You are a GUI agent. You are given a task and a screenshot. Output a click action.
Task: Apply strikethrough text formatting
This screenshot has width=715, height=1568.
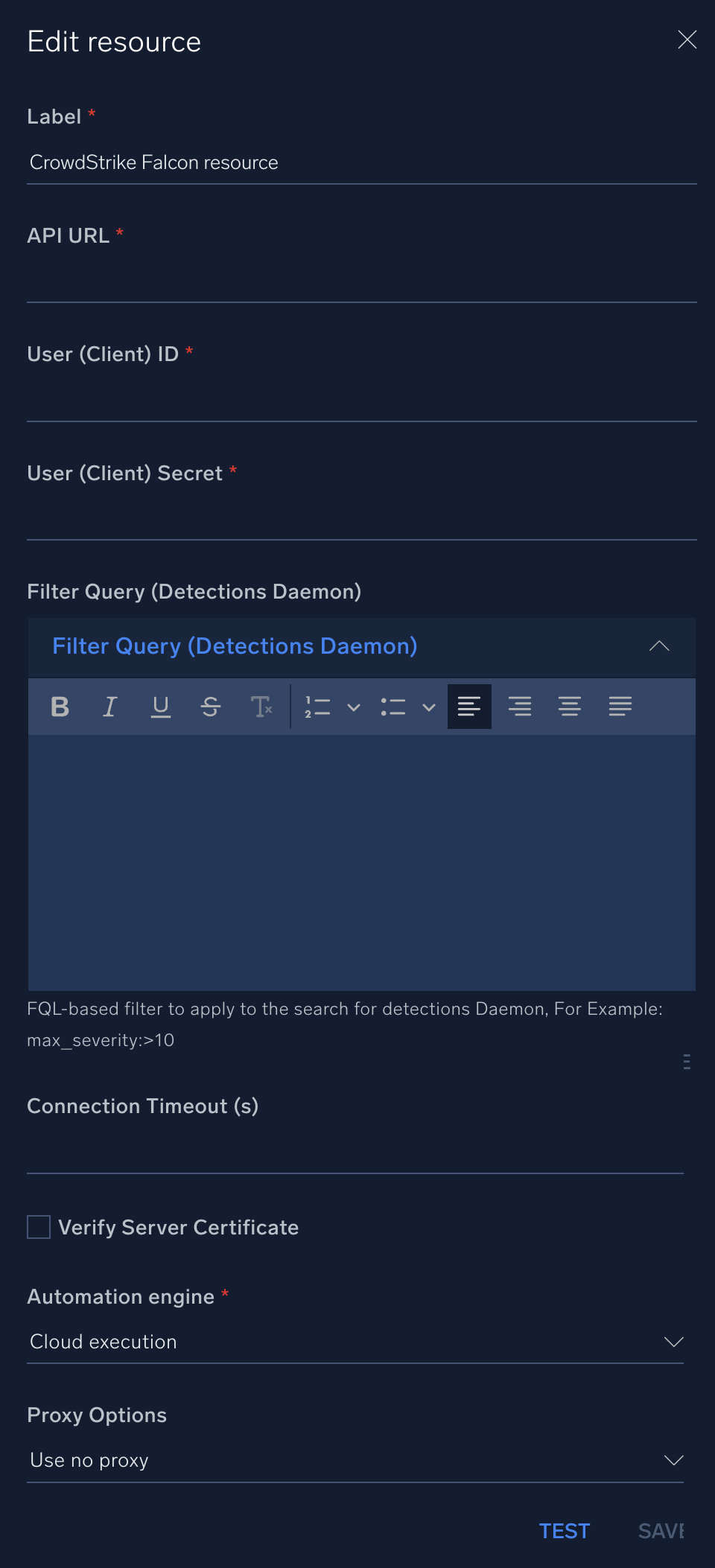click(x=212, y=707)
